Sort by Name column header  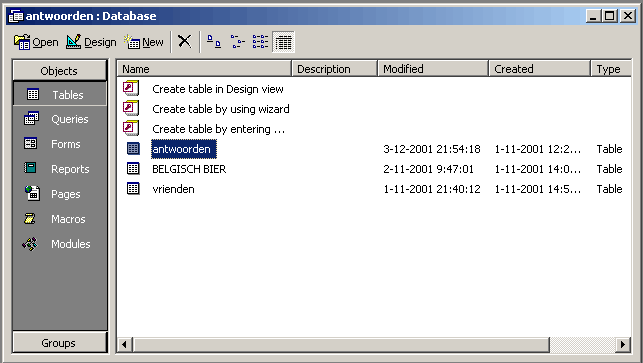pyautogui.click(x=204, y=68)
